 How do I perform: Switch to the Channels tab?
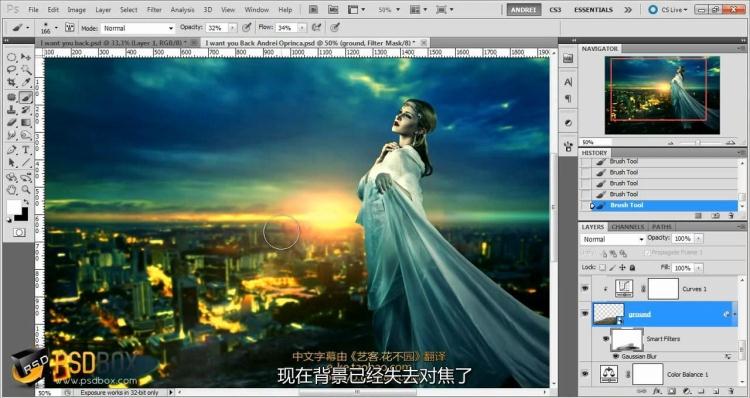pos(628,227)
